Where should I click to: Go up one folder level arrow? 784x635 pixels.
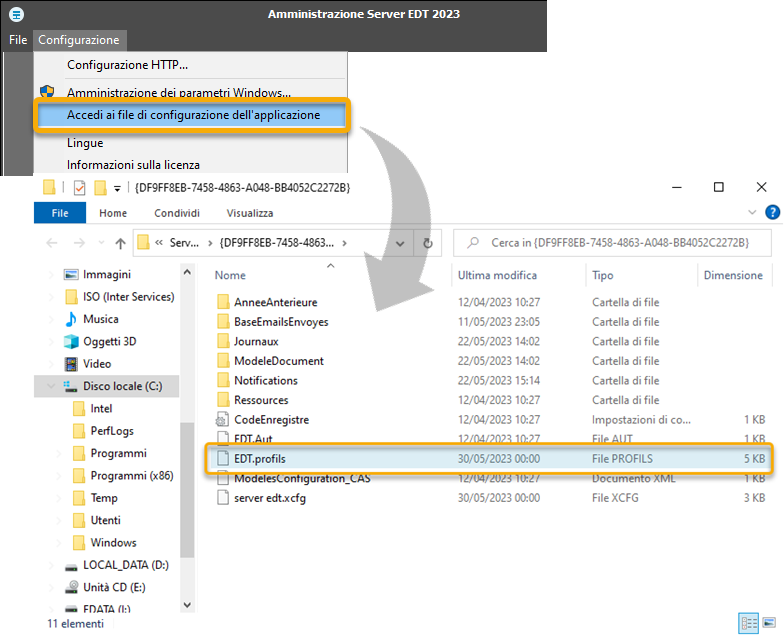[x=120, y=243]
